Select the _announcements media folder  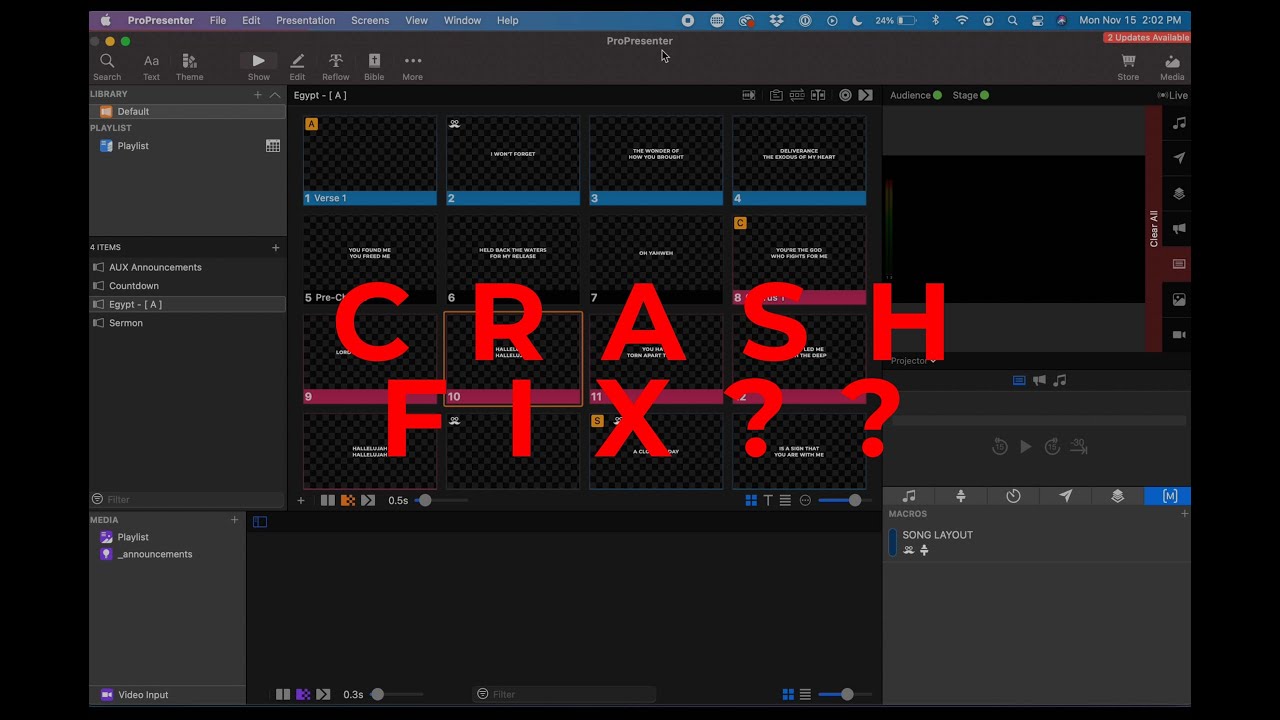(147, 554)
